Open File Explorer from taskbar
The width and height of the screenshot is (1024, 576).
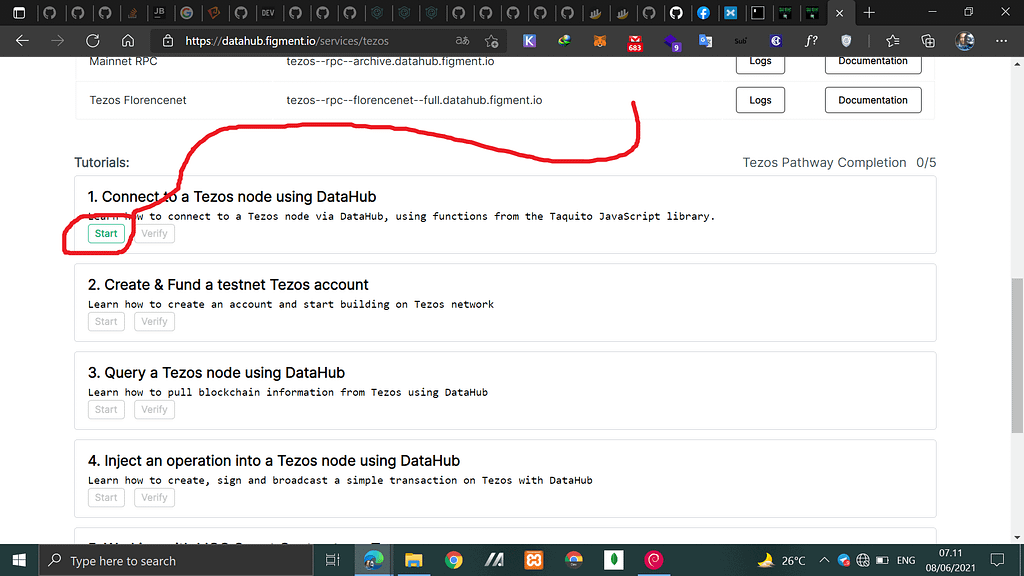[413, 560]
